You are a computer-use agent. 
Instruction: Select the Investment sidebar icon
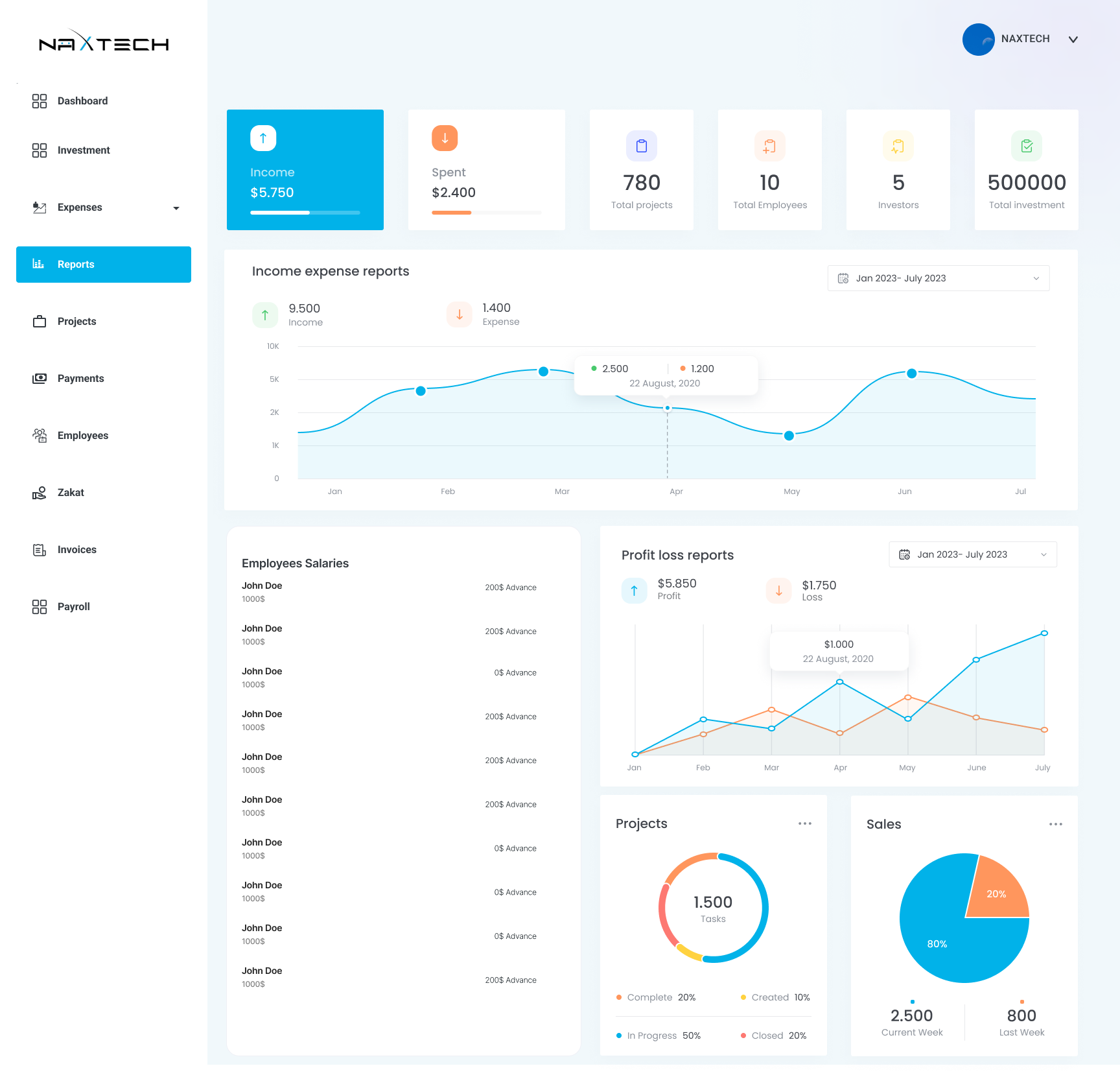tap(39, 150)
